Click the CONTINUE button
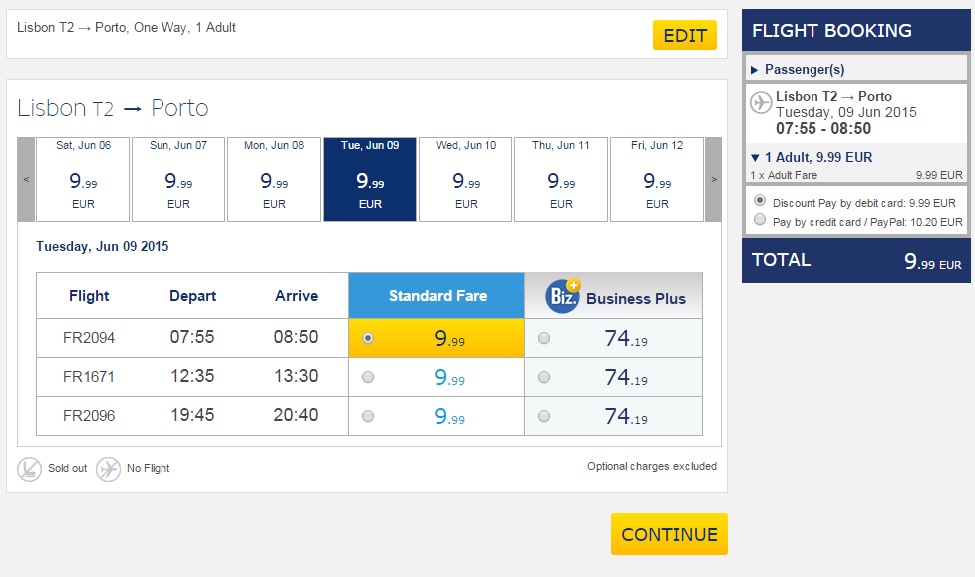The height and width of the screenshot is (577, 975). click(x=669, y=534)
